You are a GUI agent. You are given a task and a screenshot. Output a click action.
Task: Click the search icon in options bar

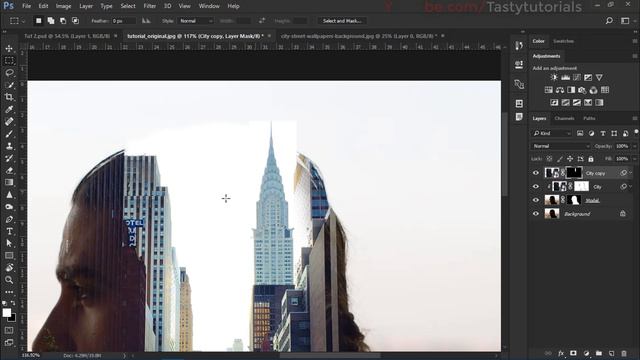(609, 20)
